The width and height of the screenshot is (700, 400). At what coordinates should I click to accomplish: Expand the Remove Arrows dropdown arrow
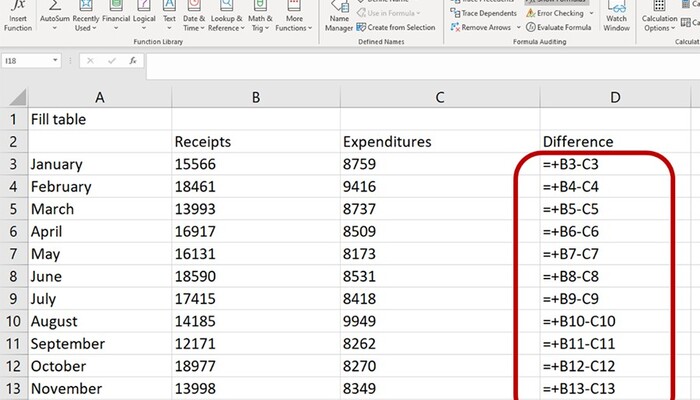point(518,27)
